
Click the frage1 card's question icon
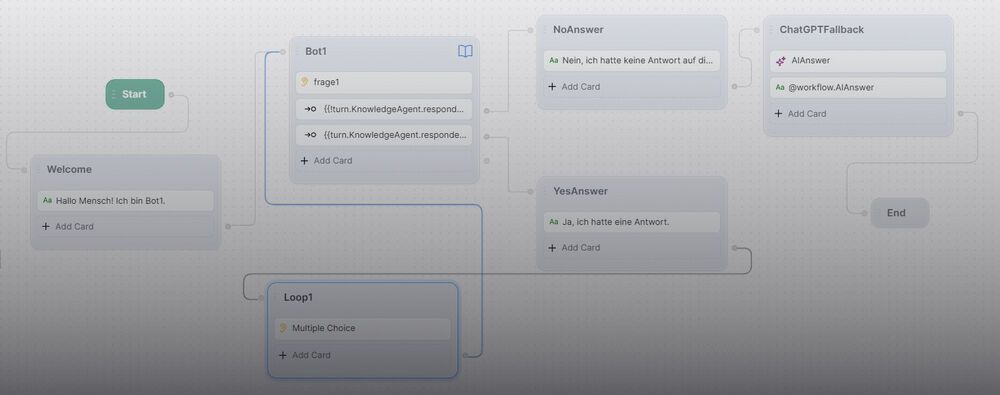(x=305, y=82)
